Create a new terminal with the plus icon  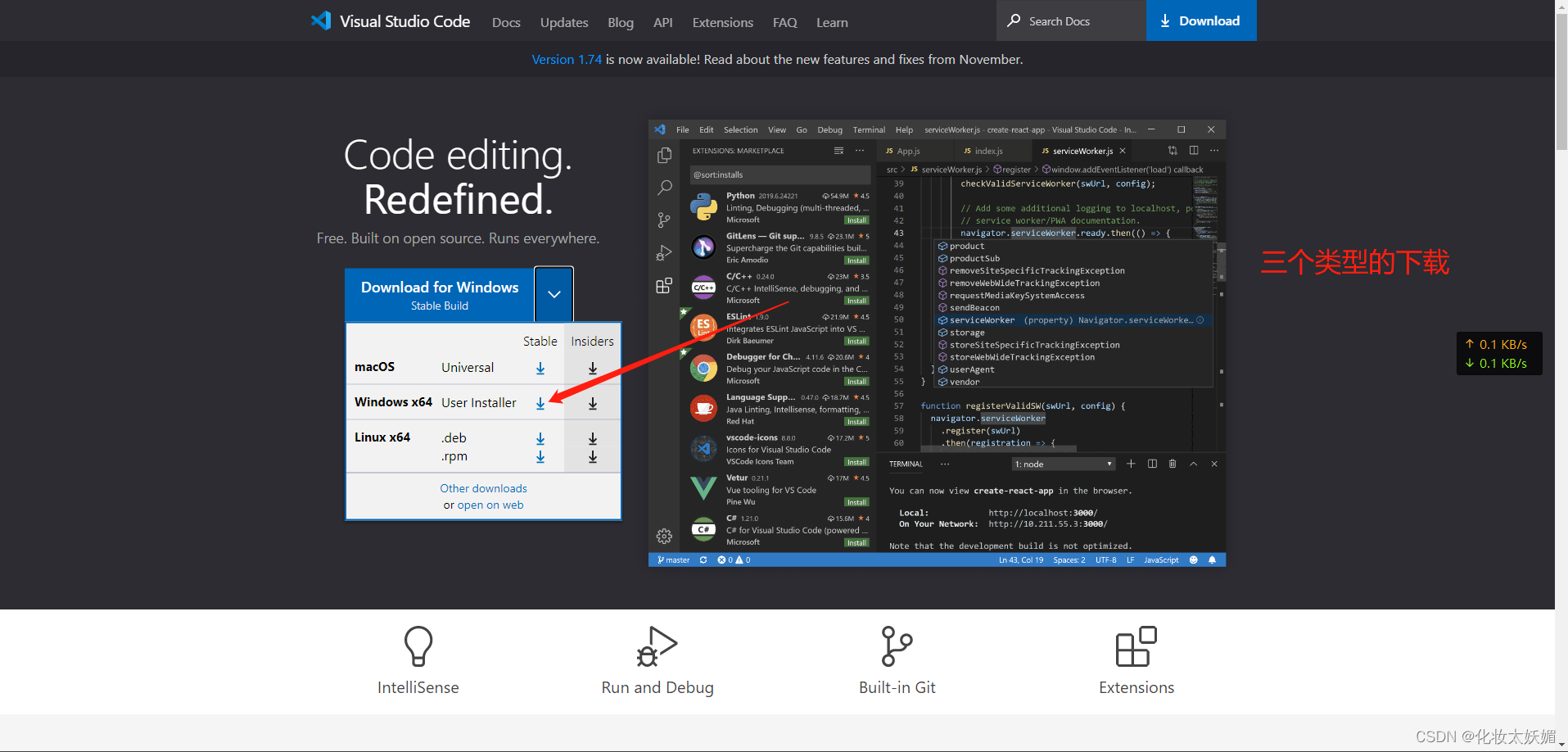click(1131, 464)
